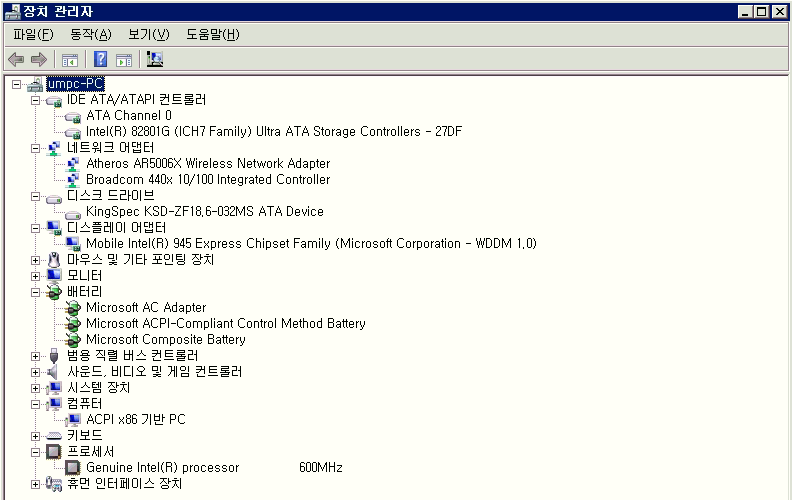Open the 도움말(H) menu
The image size is (792, 500).
pyautogui.click(x=213, y=34)
